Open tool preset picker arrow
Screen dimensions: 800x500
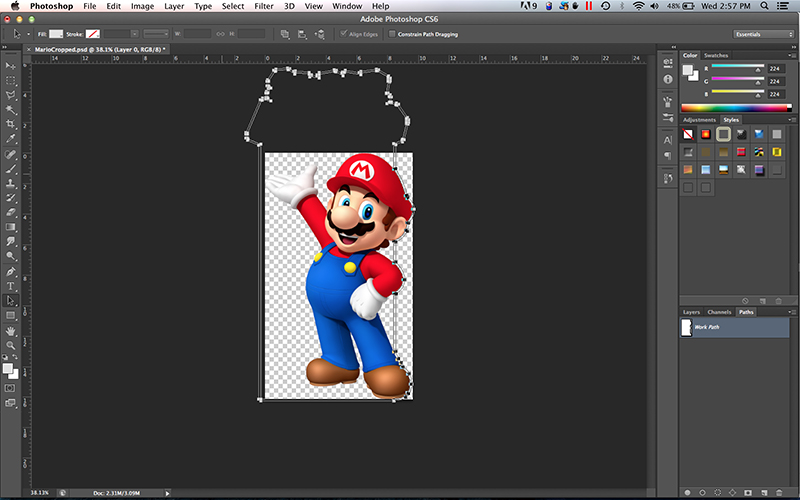pyautogui.click(x=28, y=34)
